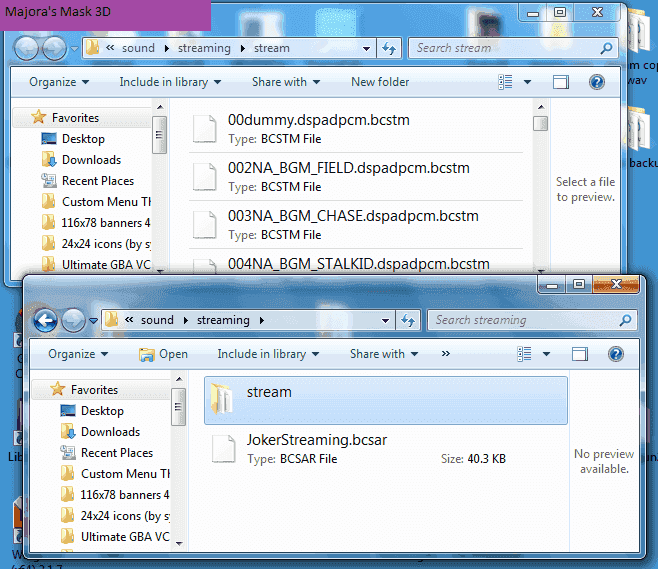The image size is (658, 569).
Task: Refresh the stream window address bar
Action: (x=389, y=48)
